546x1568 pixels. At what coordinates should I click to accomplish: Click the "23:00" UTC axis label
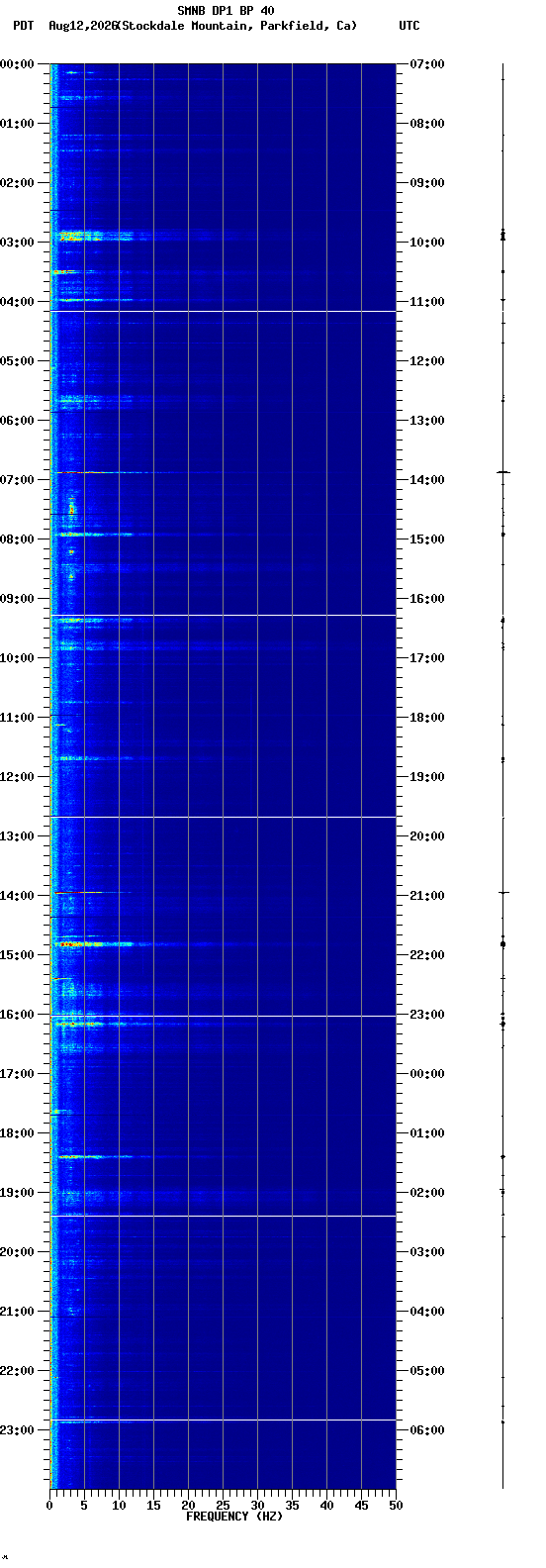tap(426, 1015)
